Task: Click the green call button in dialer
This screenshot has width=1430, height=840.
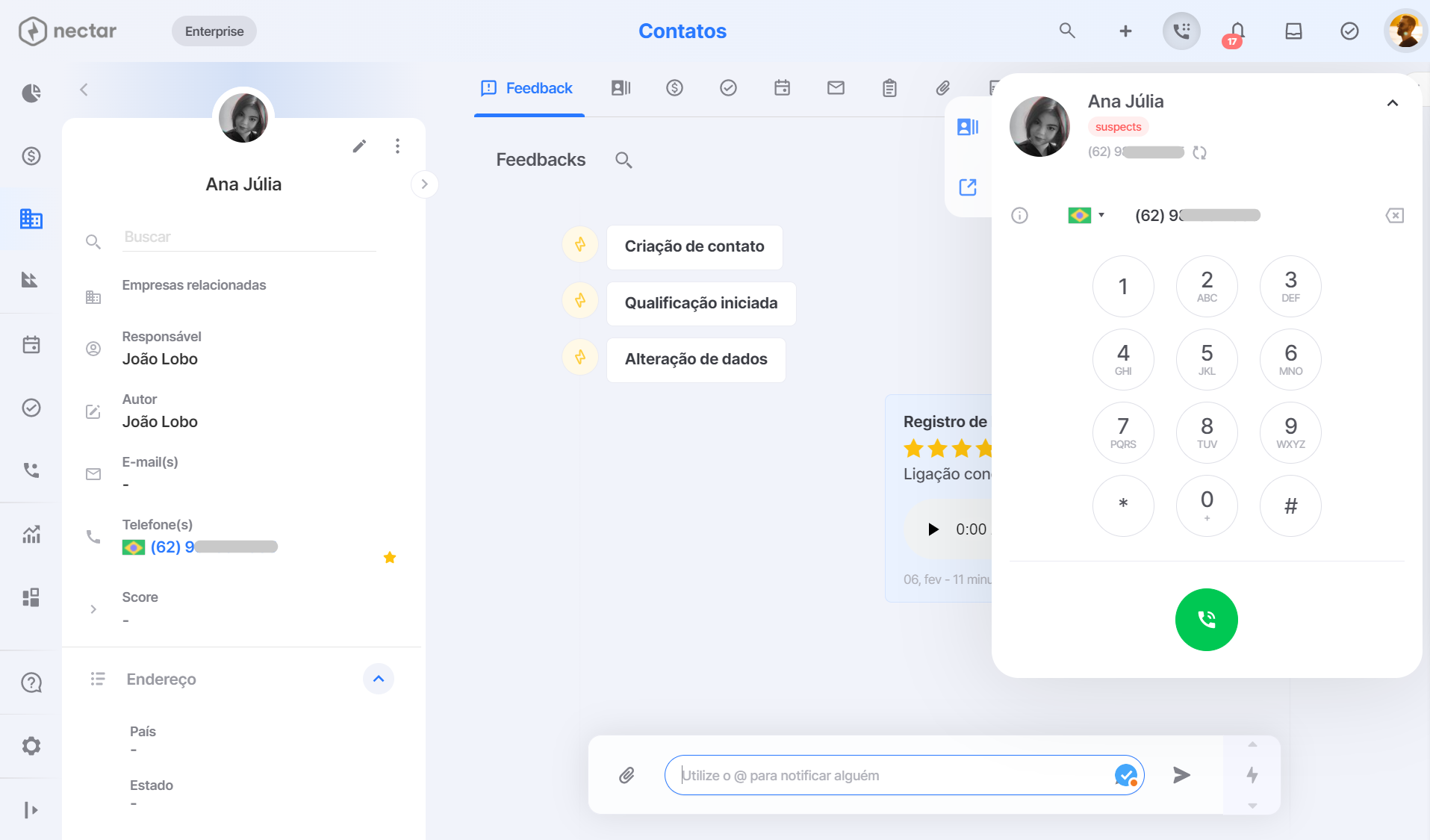Action: pyautogui.click(x=1206, y=619)
